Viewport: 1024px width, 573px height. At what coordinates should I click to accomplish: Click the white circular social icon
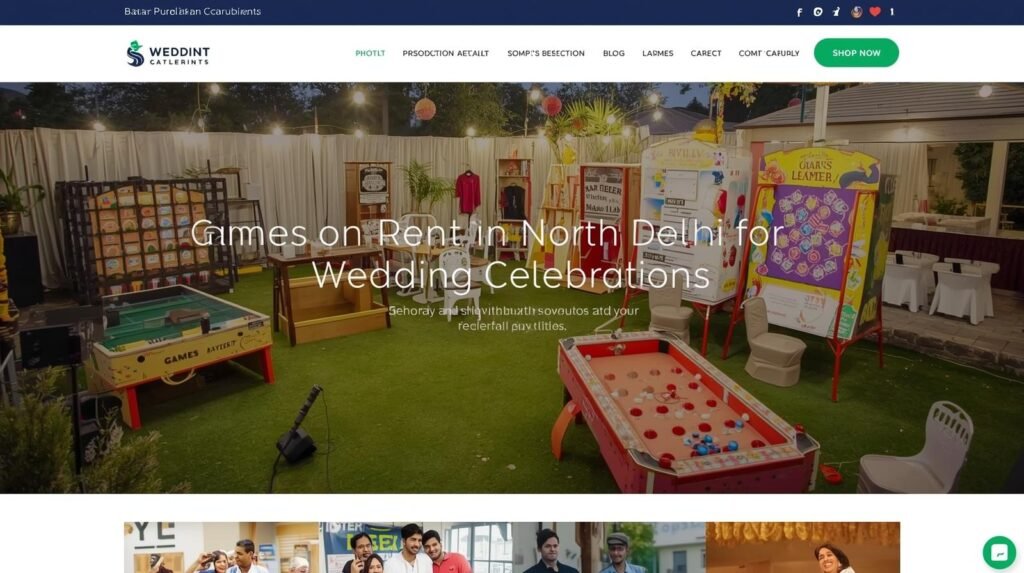pyautogui.click(x=818, y=12)
